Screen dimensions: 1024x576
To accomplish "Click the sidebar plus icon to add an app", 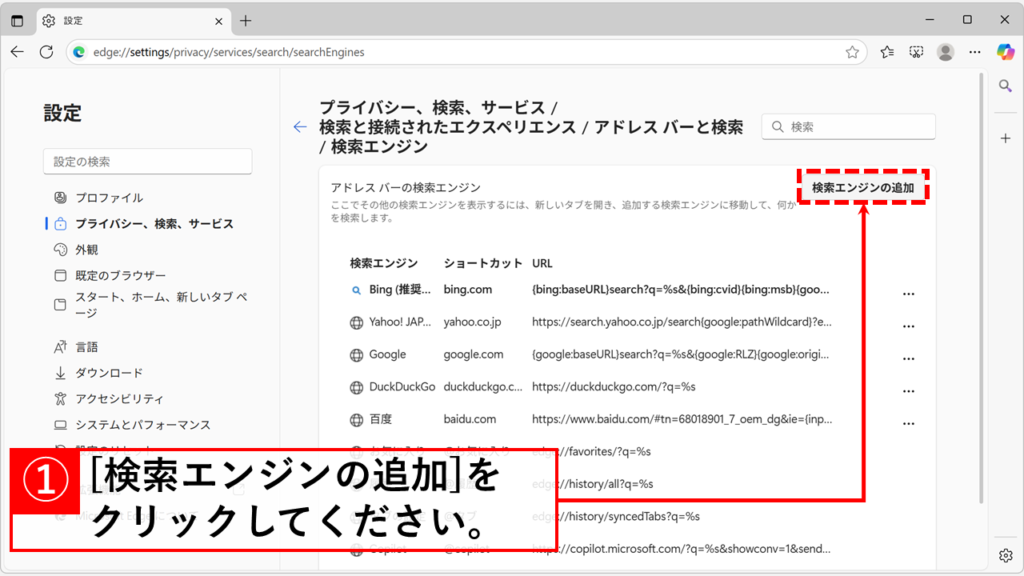I will (x=1005, y=138).
